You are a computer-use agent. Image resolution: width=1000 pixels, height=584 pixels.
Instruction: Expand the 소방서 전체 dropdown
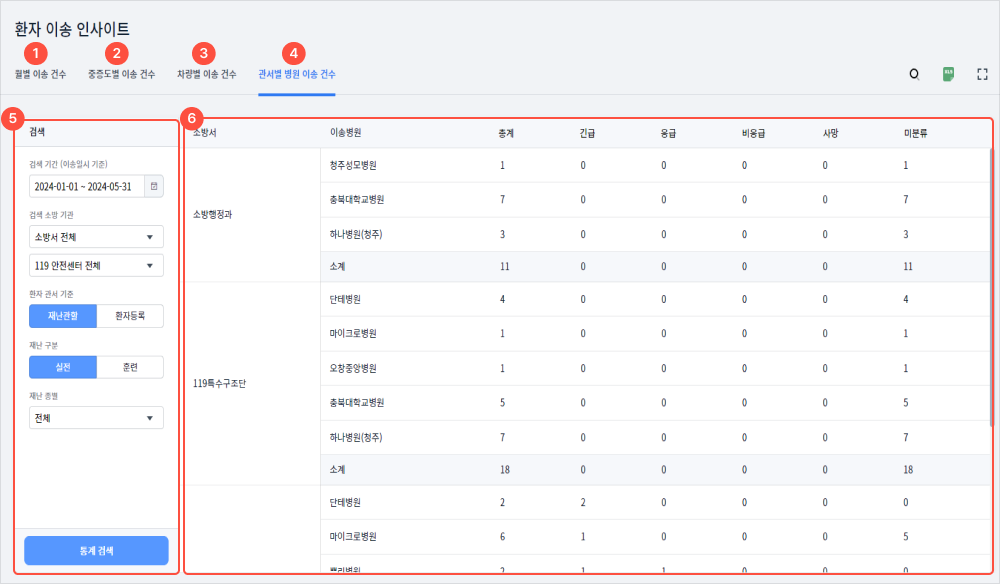click(x=96, y=237)
